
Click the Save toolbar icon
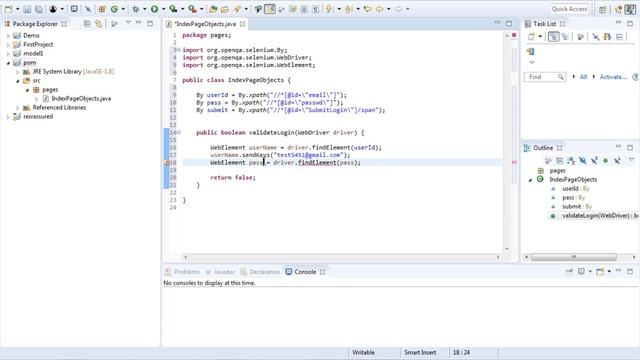(x=27, y=9)
